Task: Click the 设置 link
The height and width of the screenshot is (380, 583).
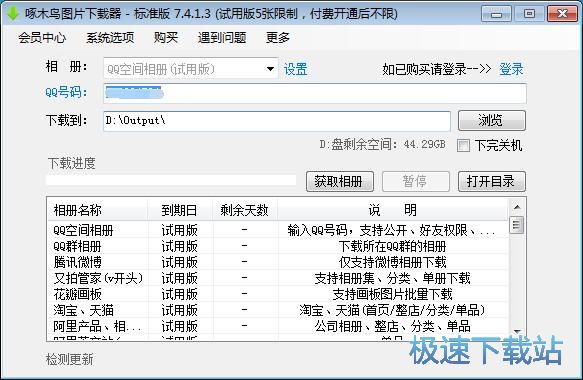Action: click(296, 69)
